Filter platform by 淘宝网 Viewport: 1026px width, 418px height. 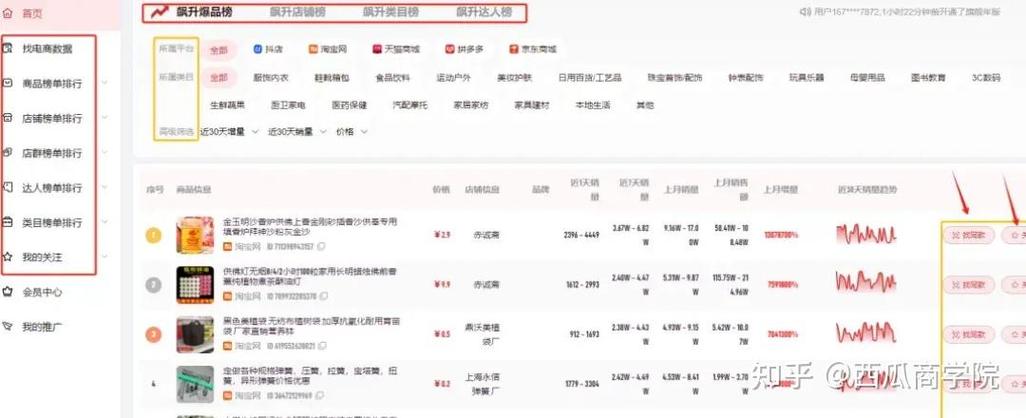327,49
